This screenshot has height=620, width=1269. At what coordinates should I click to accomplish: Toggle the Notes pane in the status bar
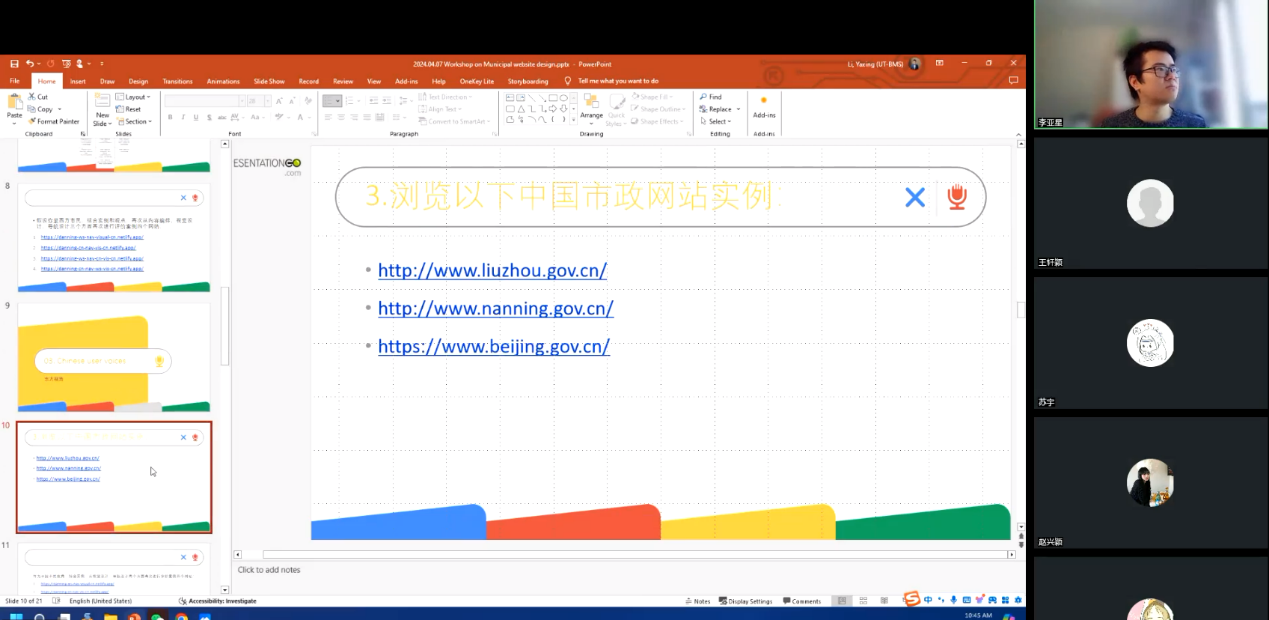698,601
